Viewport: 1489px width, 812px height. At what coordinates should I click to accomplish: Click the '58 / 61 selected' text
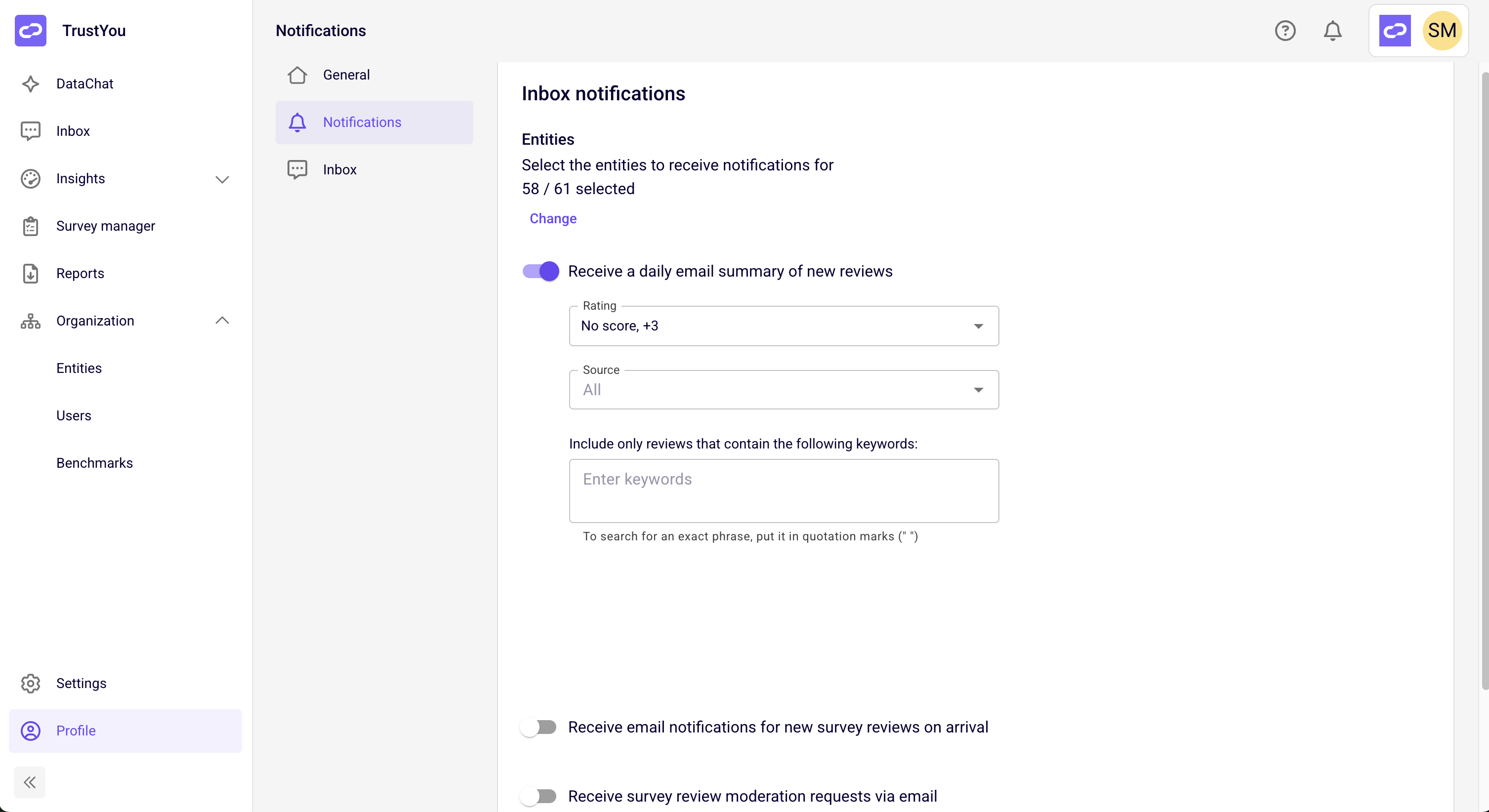pos(578,189)
